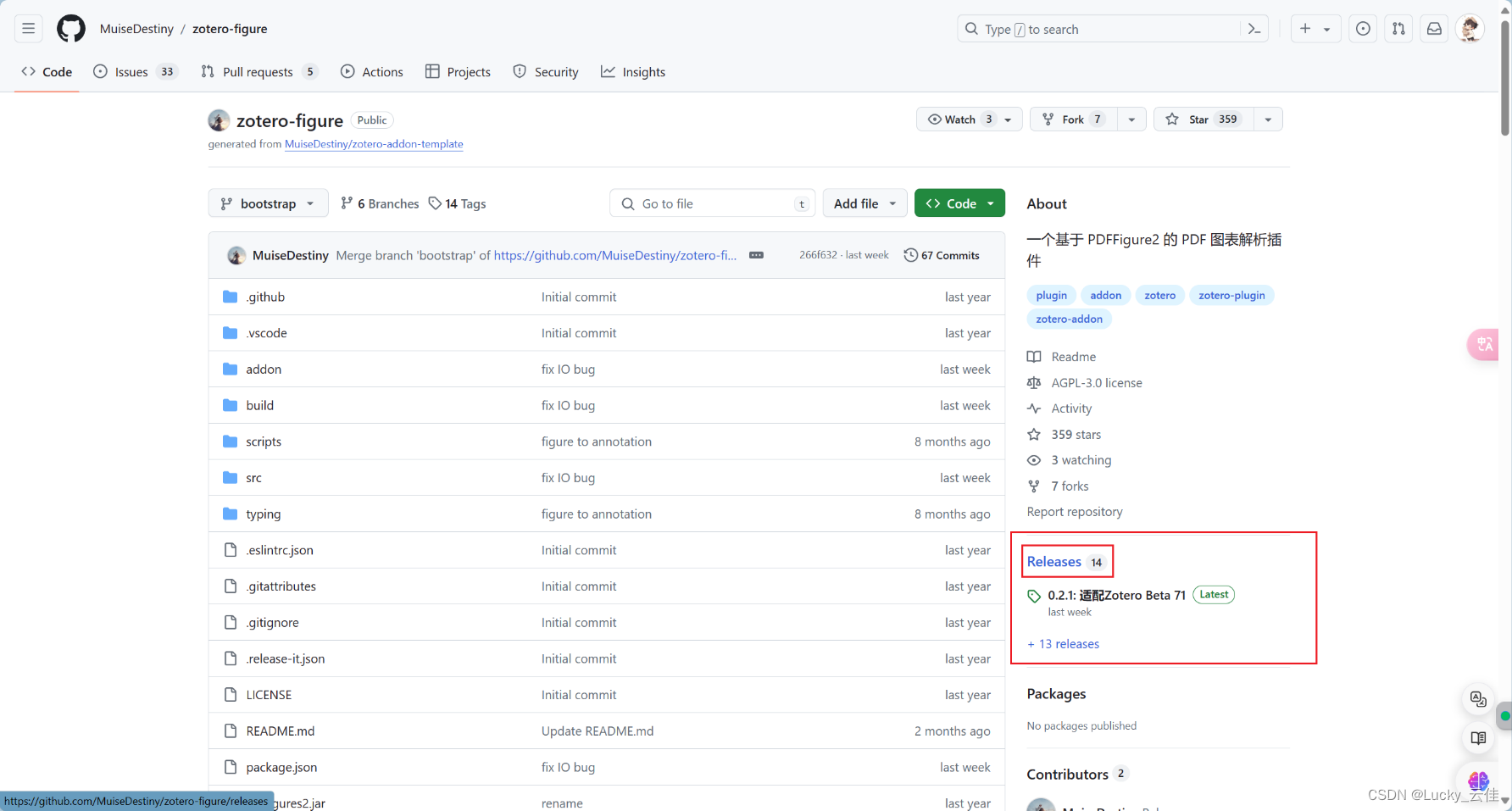Screen dimensions: 1512x811
Task: Open the Projects tab
Action: click(x=458, y=72)
